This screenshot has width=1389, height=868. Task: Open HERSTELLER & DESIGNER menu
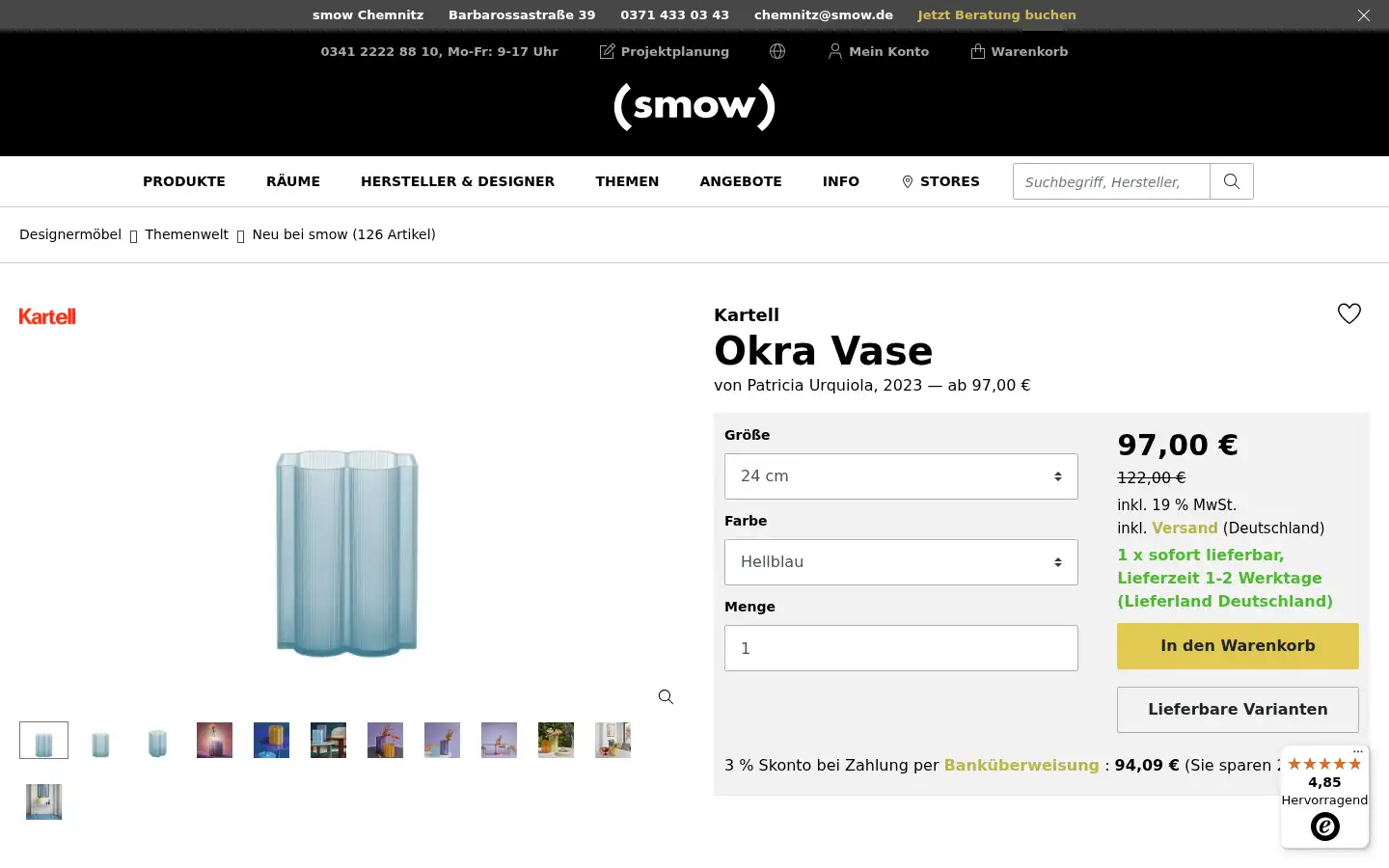tap(457, 181)
